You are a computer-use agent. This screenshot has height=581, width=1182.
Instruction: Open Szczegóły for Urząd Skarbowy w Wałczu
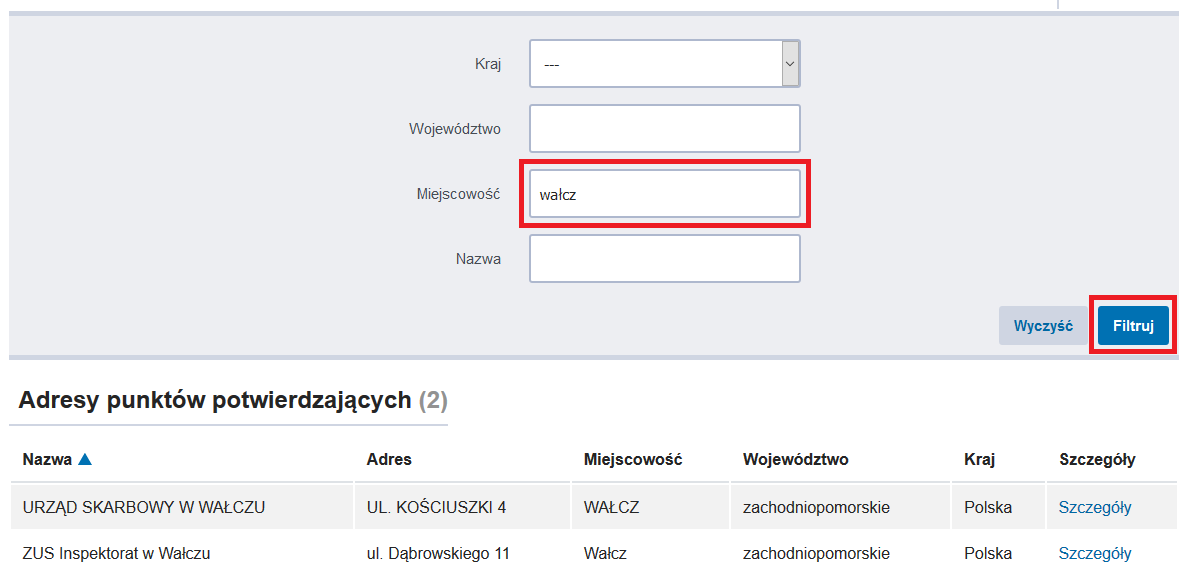tap(1095, 507)
